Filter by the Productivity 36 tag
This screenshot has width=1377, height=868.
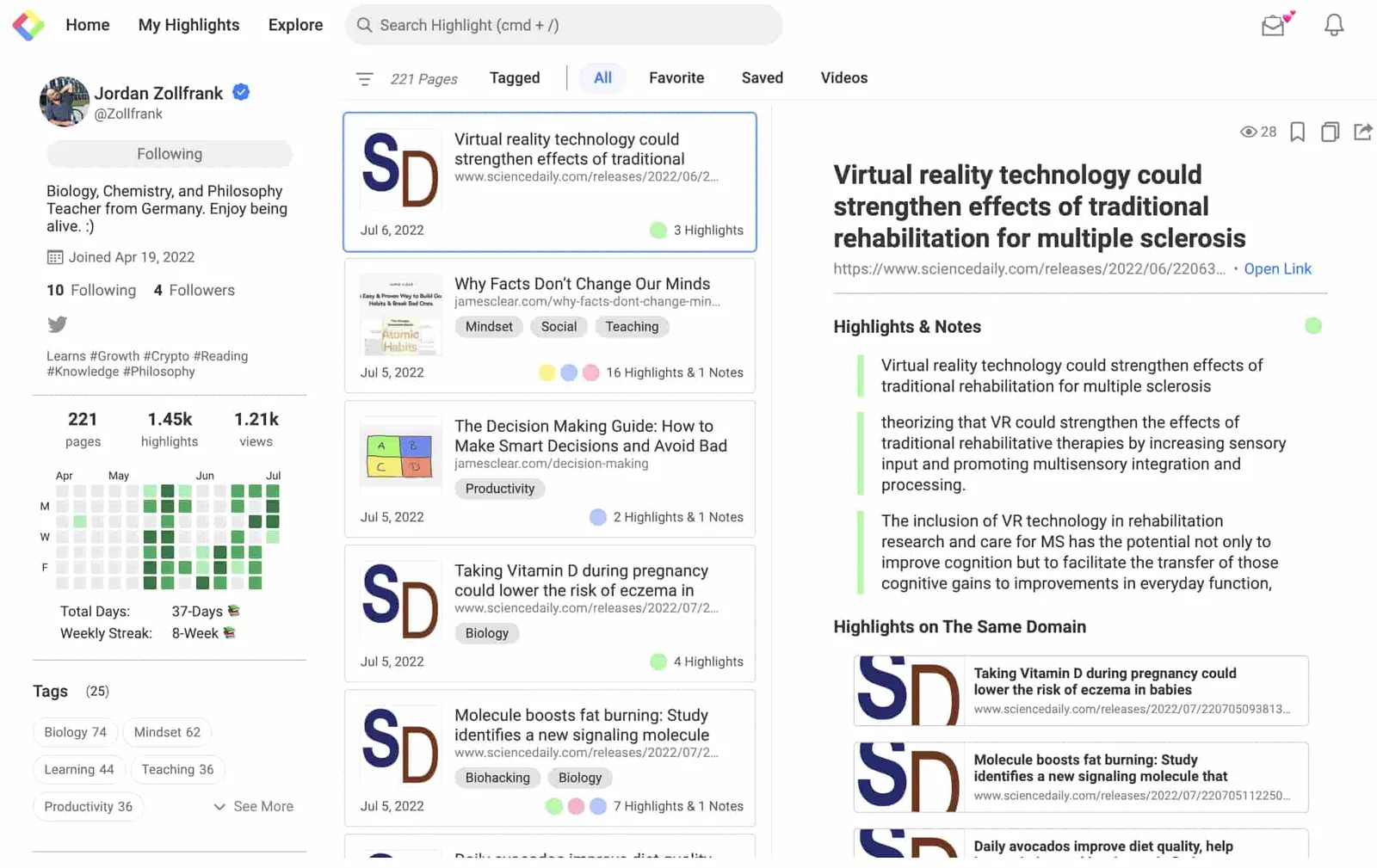pyautogui.click(x=89, y=806)
